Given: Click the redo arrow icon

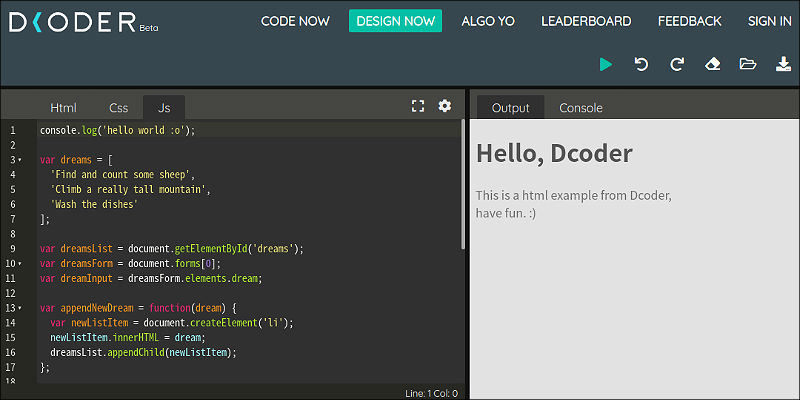Looking at the screenshot, I should [677, 64].
